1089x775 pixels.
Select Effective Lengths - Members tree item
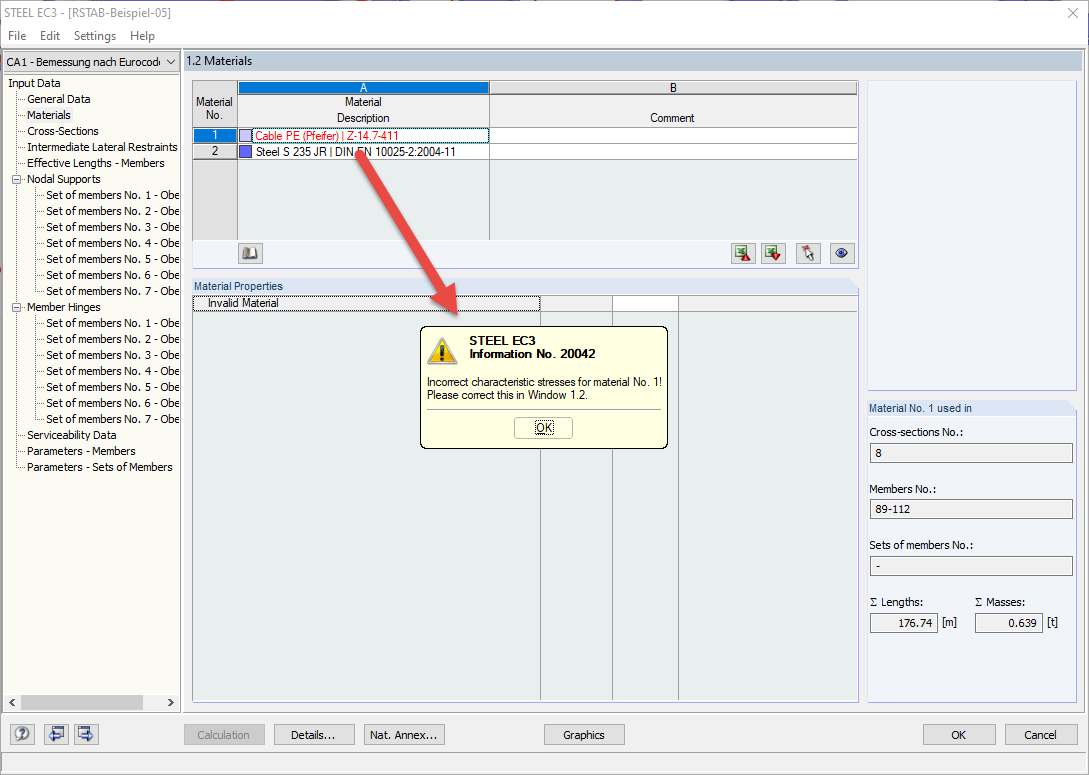click(96, 163)
